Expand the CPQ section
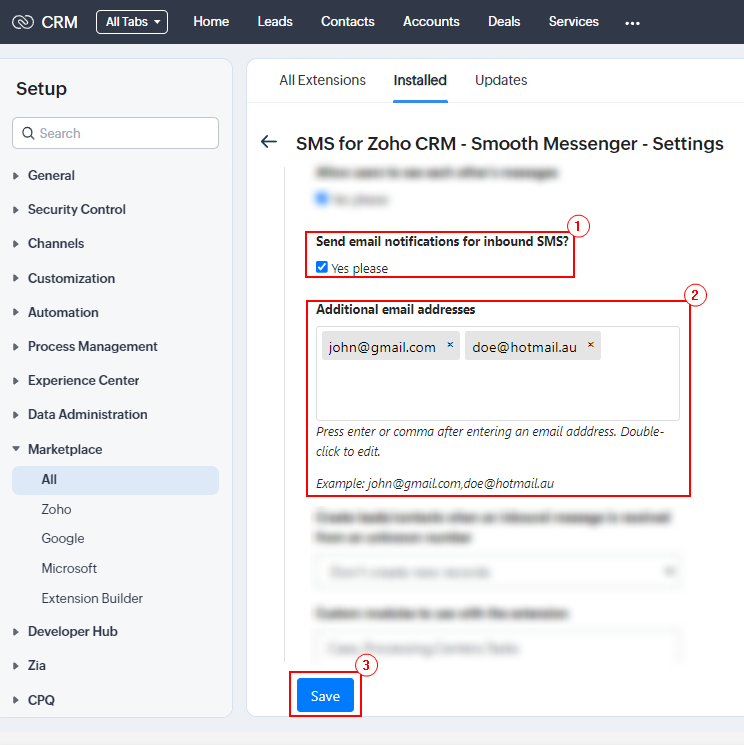This screenshot has width=744, height=745. click(x=41, y=700)
